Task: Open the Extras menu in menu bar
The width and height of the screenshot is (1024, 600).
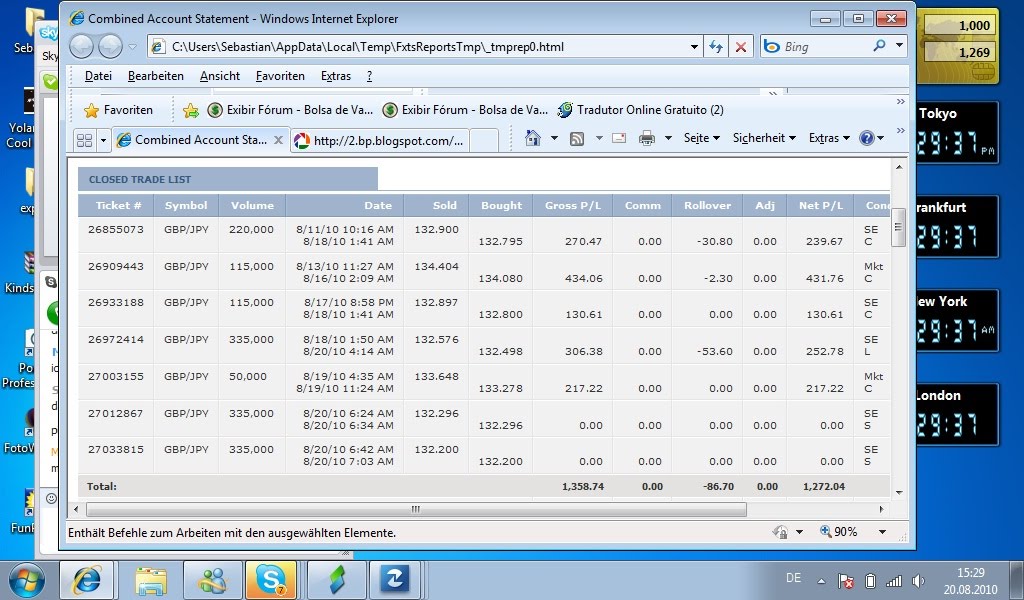Action: point(336,76)
